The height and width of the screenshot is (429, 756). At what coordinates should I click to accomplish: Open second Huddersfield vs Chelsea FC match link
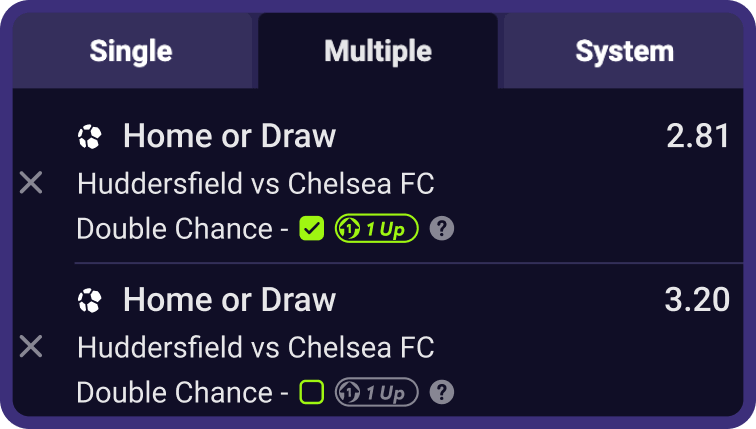tap(256, 348)
